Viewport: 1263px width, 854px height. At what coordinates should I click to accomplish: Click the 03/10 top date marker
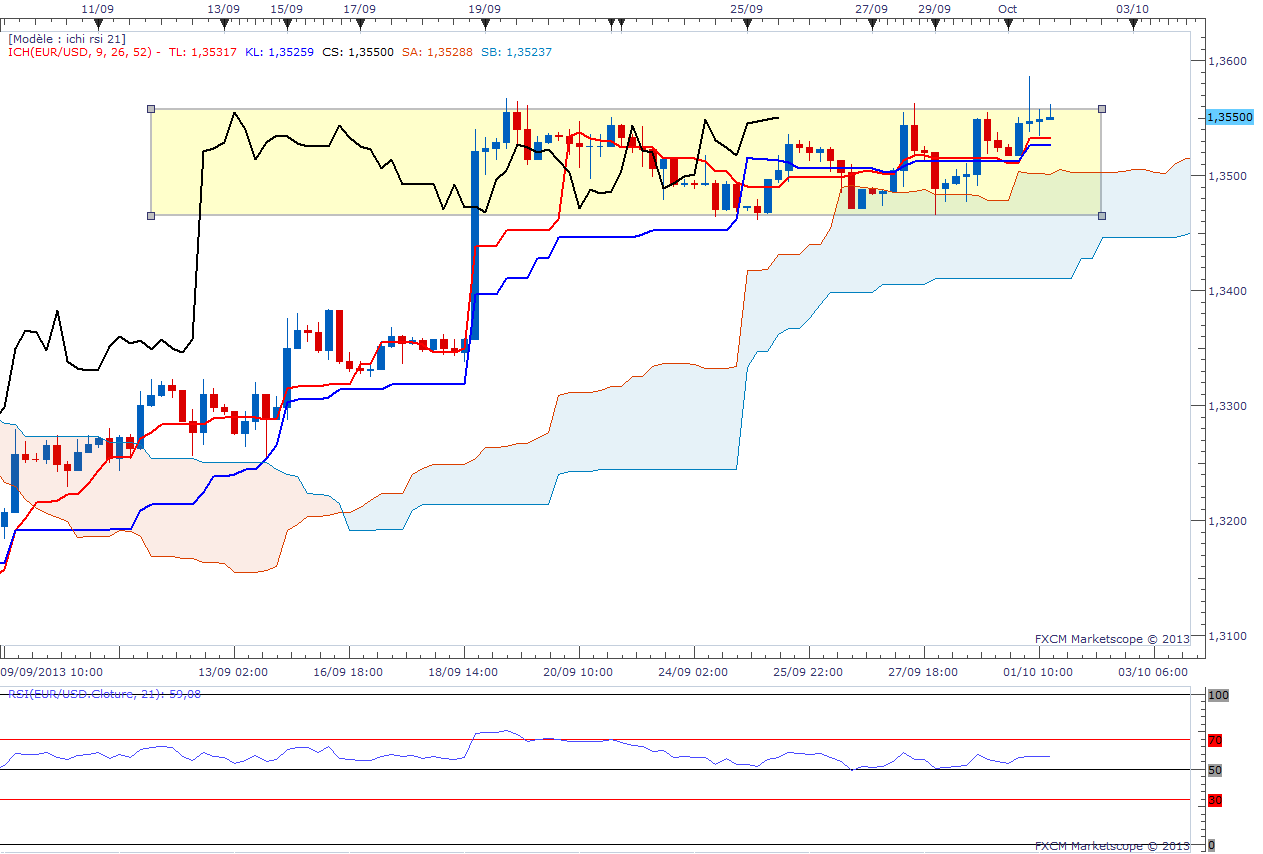[1132, 23]
